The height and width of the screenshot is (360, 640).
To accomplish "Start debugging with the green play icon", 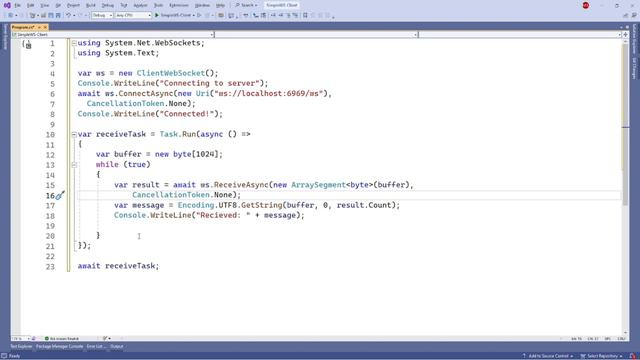I will (x=157, y=15).
